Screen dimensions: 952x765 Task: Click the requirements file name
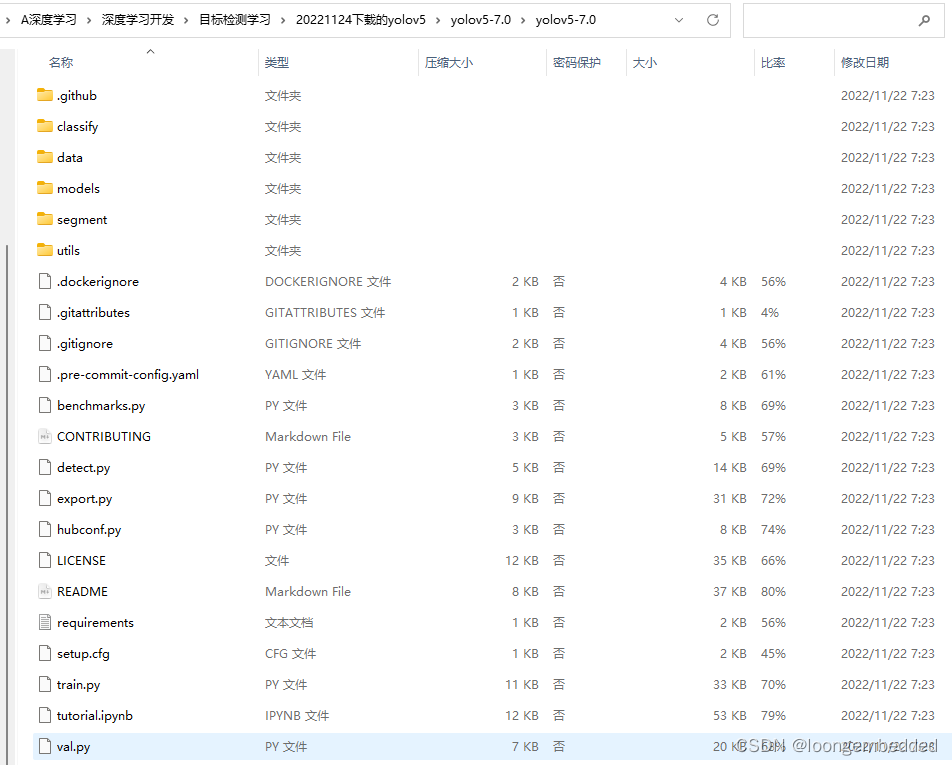(x=95, y=622)
